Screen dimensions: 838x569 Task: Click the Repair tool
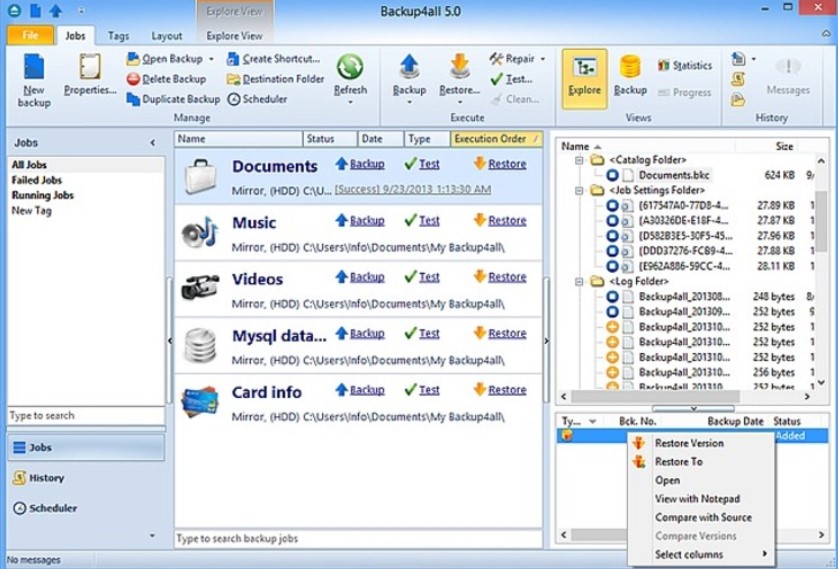click(512, 59)
